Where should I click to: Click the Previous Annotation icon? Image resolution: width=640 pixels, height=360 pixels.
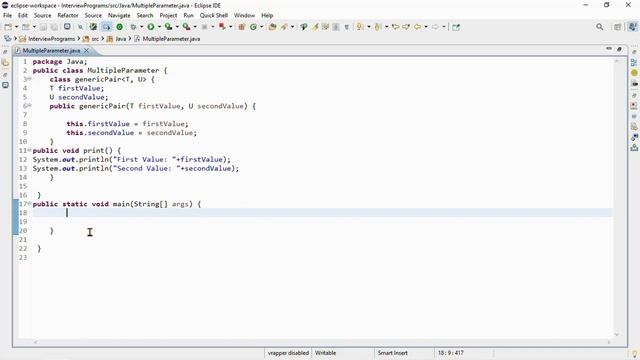pyautogui.click(x=378, y=27)
